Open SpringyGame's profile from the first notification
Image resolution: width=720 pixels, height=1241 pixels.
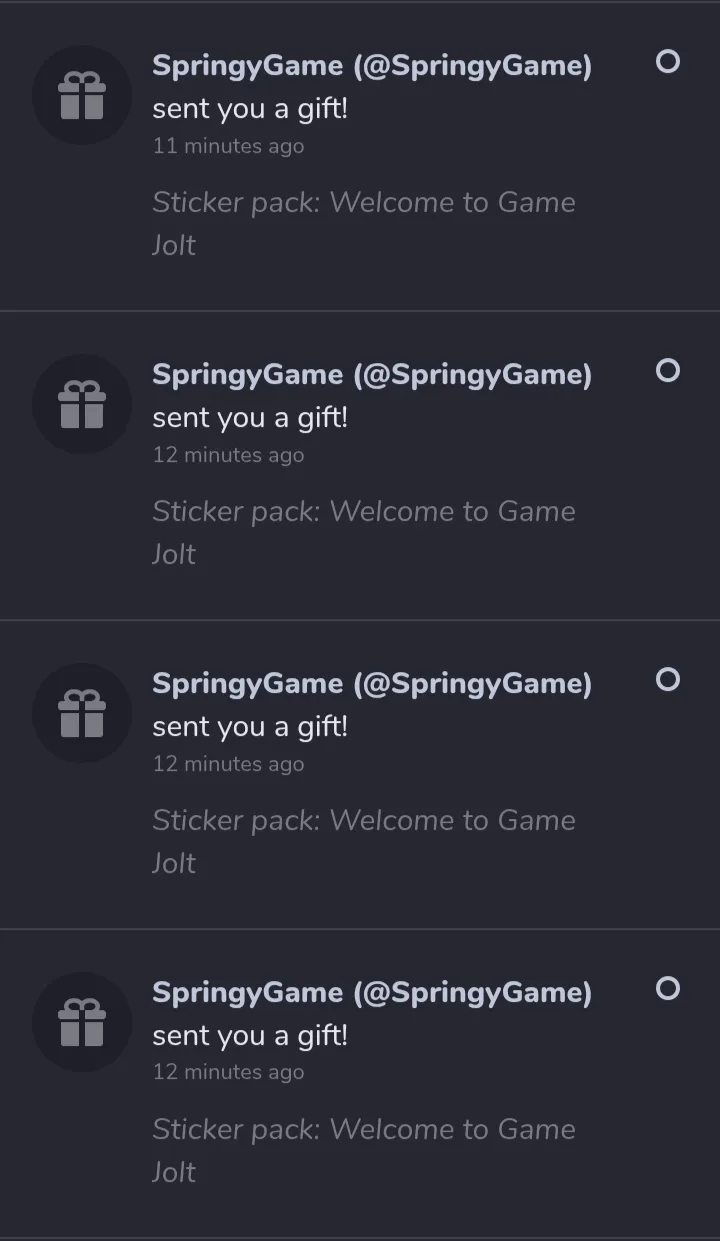point(371,66)
